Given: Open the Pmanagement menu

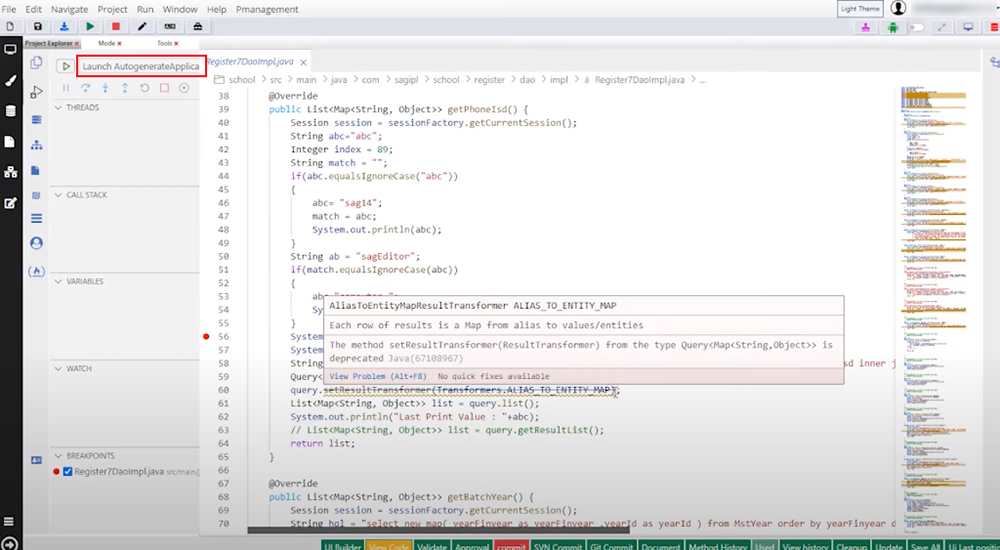Looking at the screenshot, I should click(267, 10).
